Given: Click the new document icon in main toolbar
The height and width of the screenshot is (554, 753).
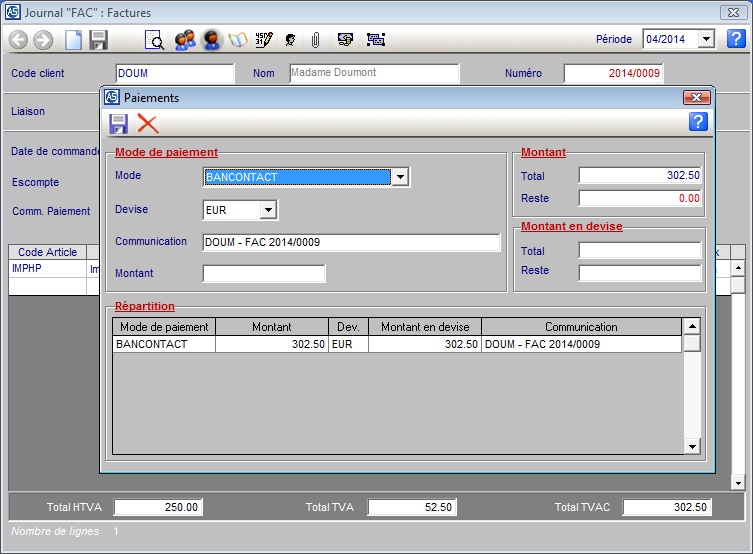Looking at the screenshot, I should pos(73,40).
